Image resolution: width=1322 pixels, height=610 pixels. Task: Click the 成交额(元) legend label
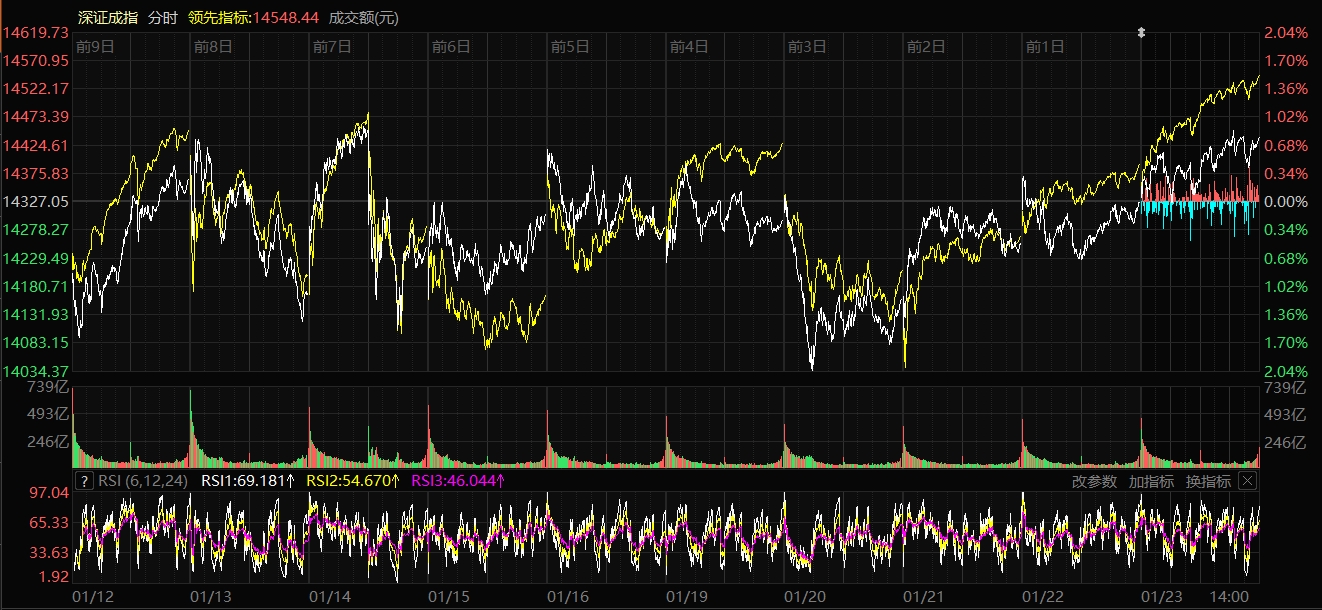(x=363, y=18)
